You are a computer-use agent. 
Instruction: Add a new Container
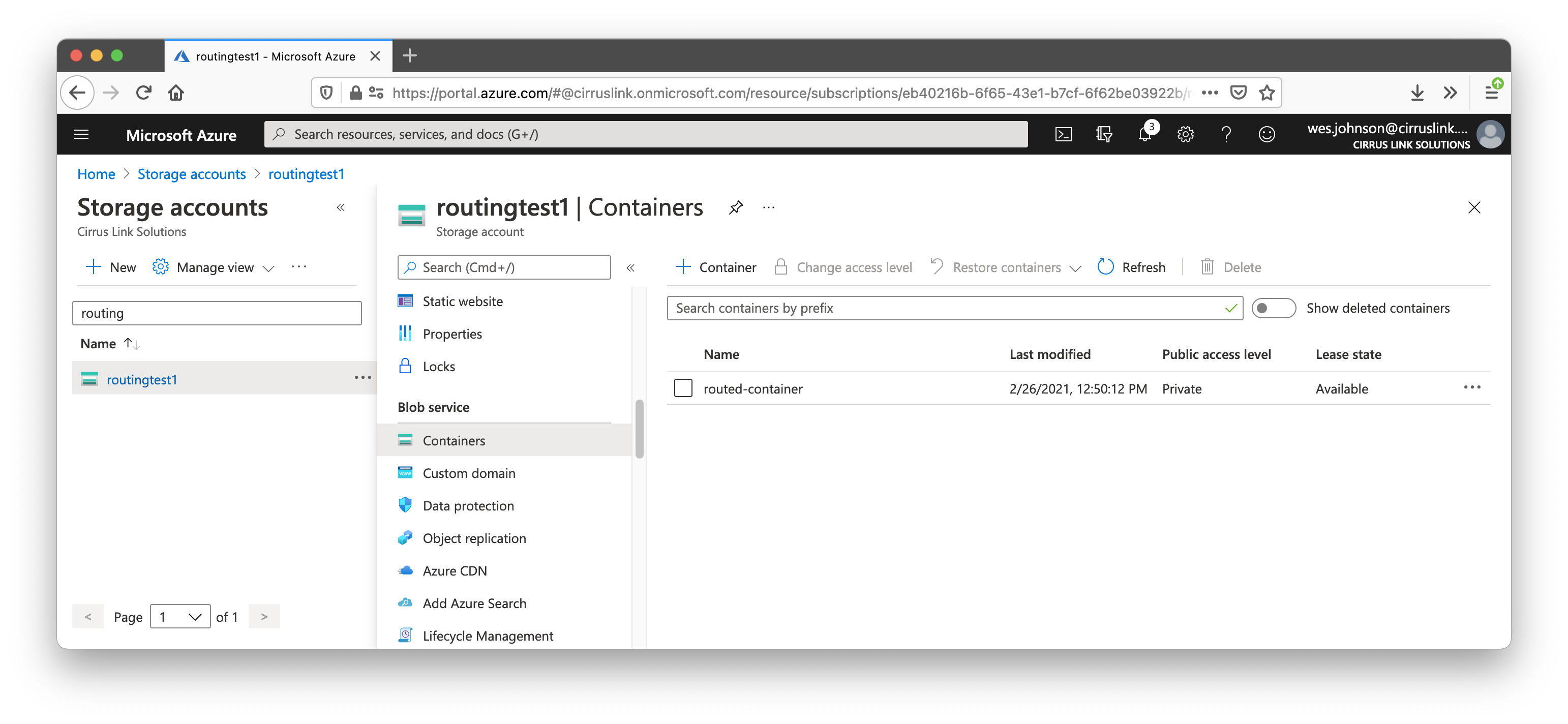click(716, 267)
